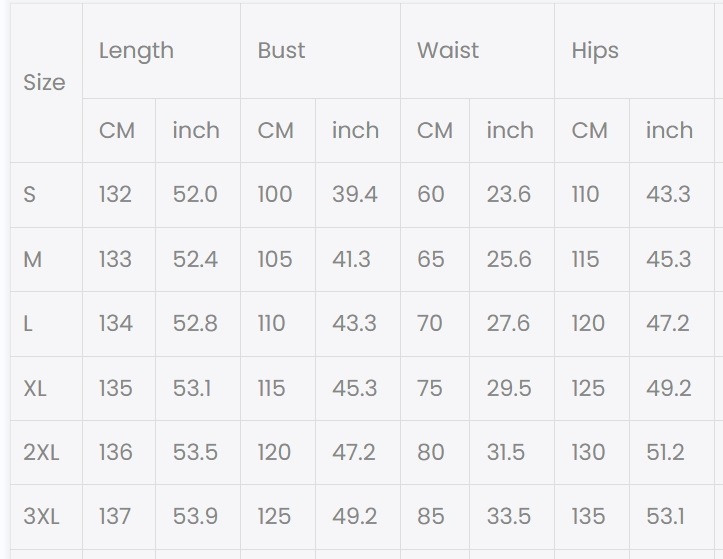
Task: Select the 85 waist CM cell
Action: pyautogui.click(x=431, y=517)
